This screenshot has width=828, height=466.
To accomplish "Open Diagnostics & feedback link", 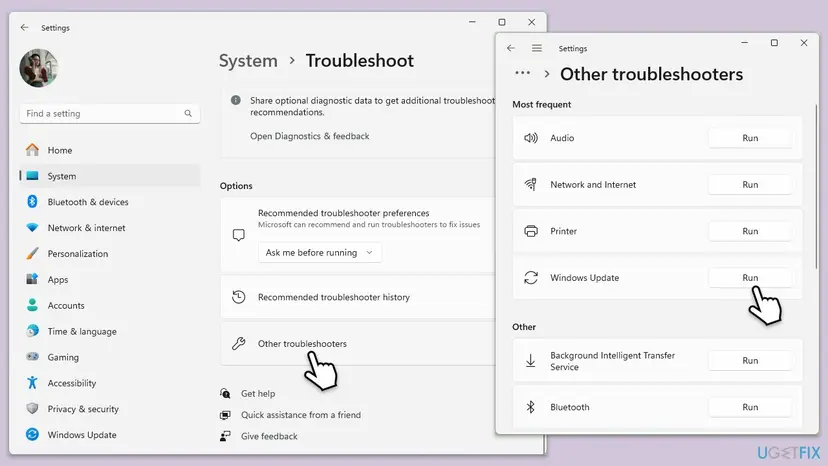I will [x=309, y=136].
